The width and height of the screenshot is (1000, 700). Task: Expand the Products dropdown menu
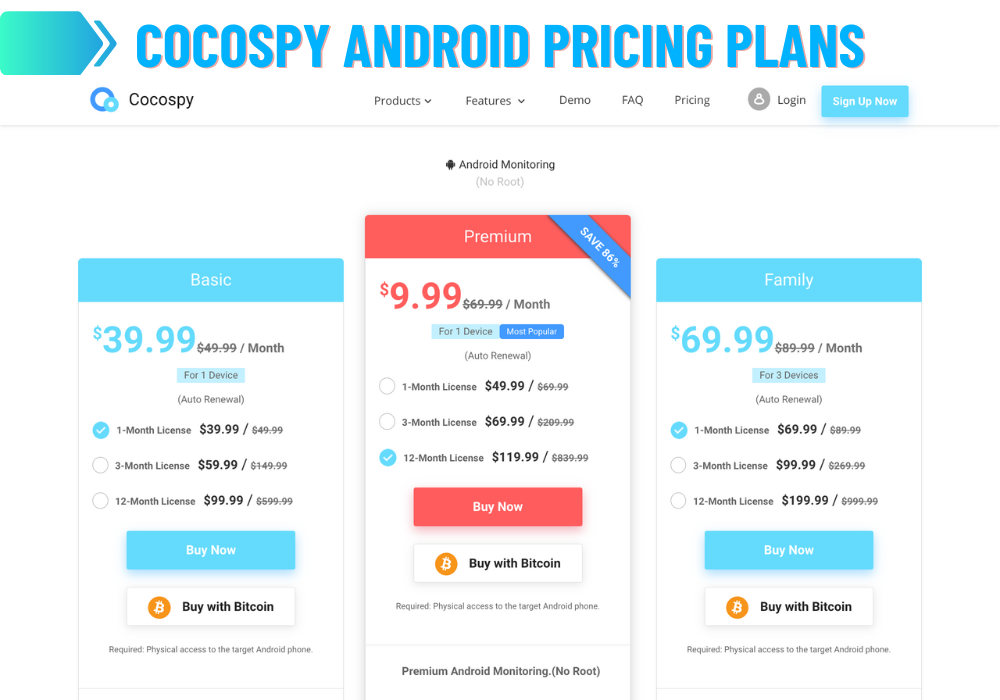402,101
